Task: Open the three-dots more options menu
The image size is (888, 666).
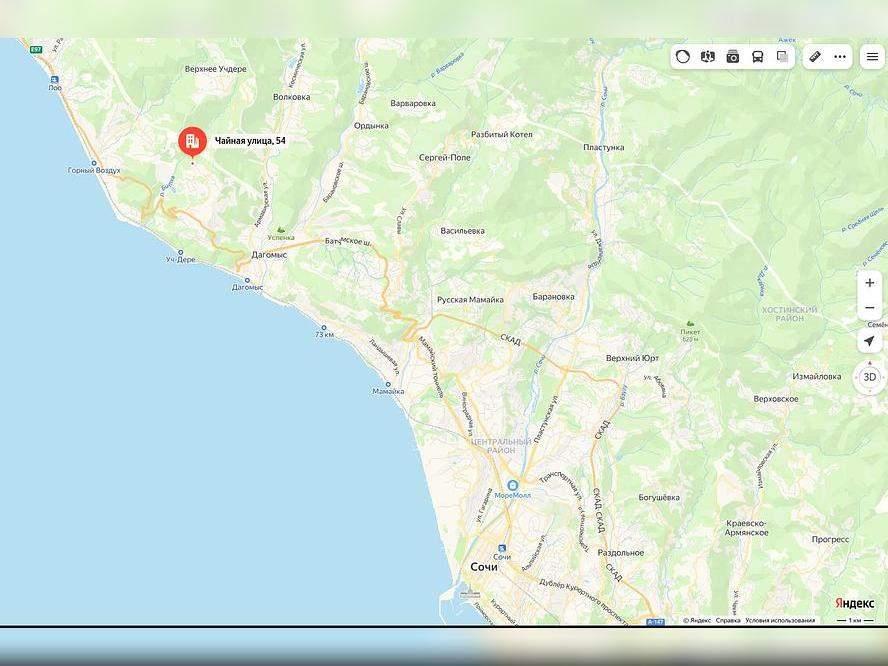Action: tap(840, 57)
